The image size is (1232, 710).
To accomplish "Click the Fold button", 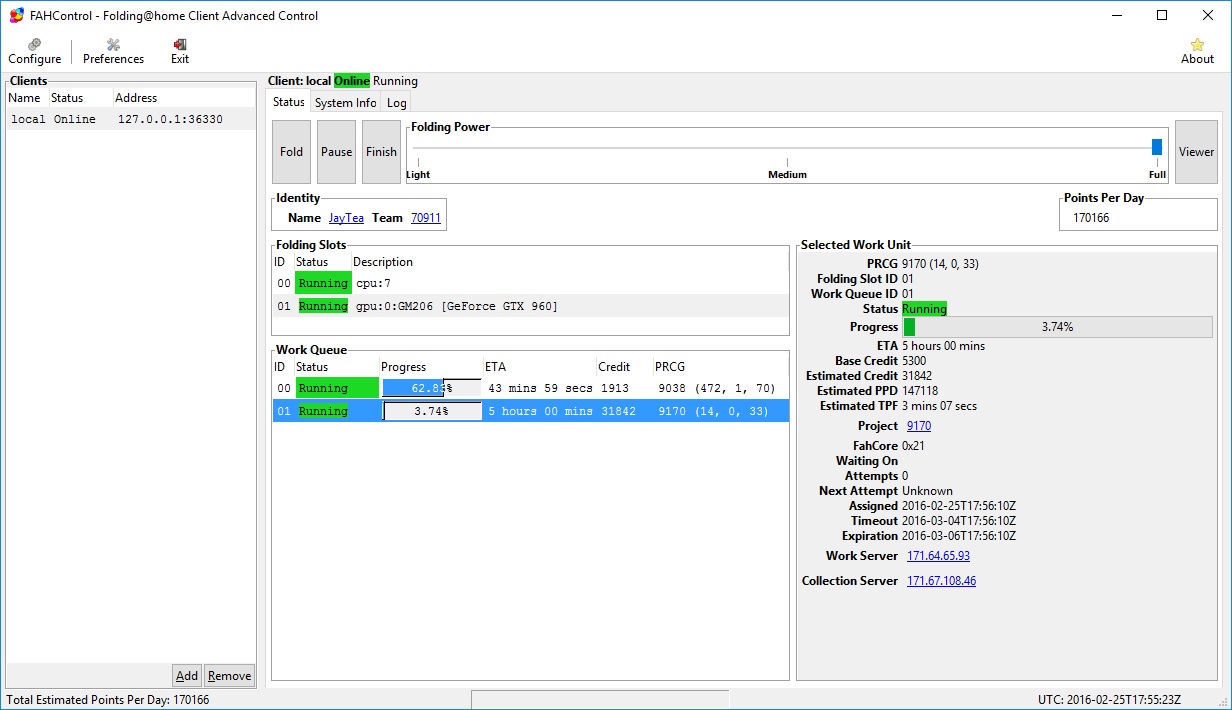I will tap(291, 152).
